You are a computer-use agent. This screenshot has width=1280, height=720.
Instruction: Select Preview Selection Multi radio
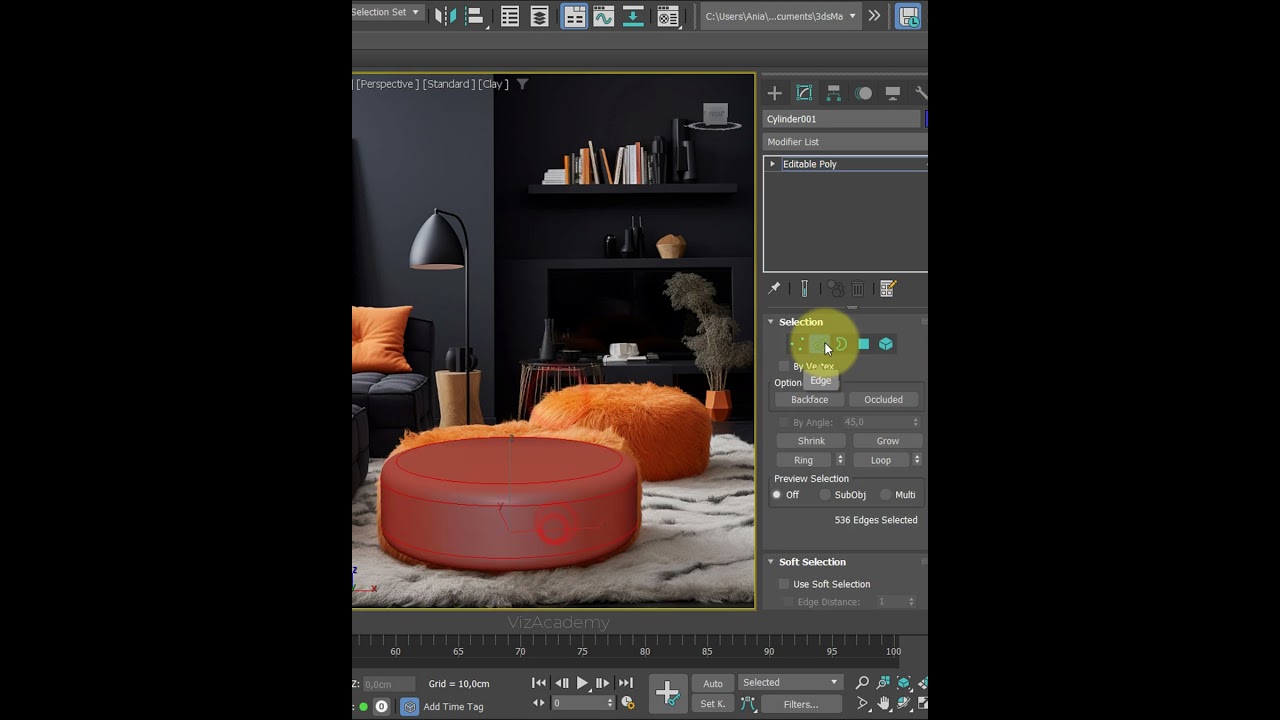coord(886,495)
